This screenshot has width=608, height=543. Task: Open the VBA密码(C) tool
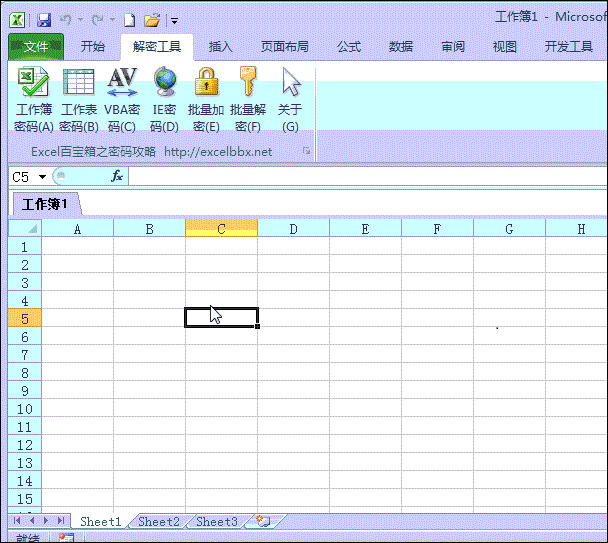[122, 100]
